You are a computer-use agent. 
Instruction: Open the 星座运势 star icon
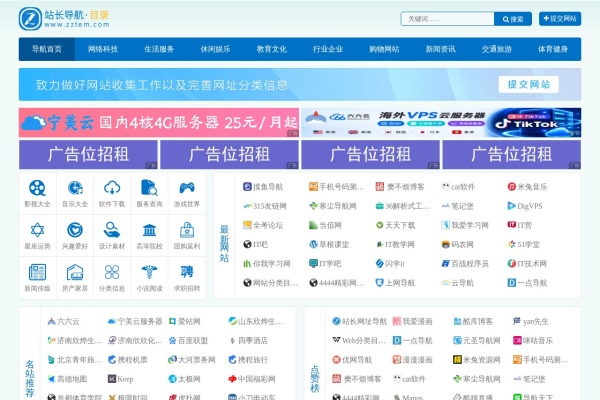[x=38, y=230]
